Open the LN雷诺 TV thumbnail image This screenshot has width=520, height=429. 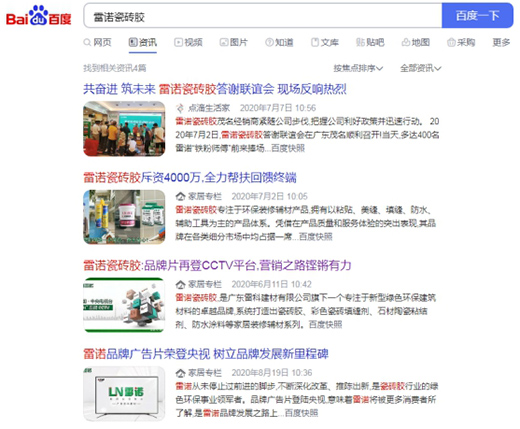[x=124, y=393]
